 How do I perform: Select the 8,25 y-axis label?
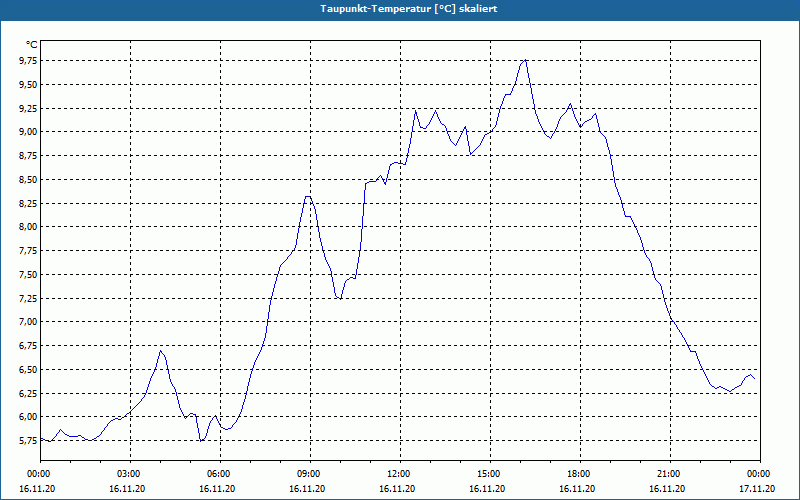click(x=28, y=203)
